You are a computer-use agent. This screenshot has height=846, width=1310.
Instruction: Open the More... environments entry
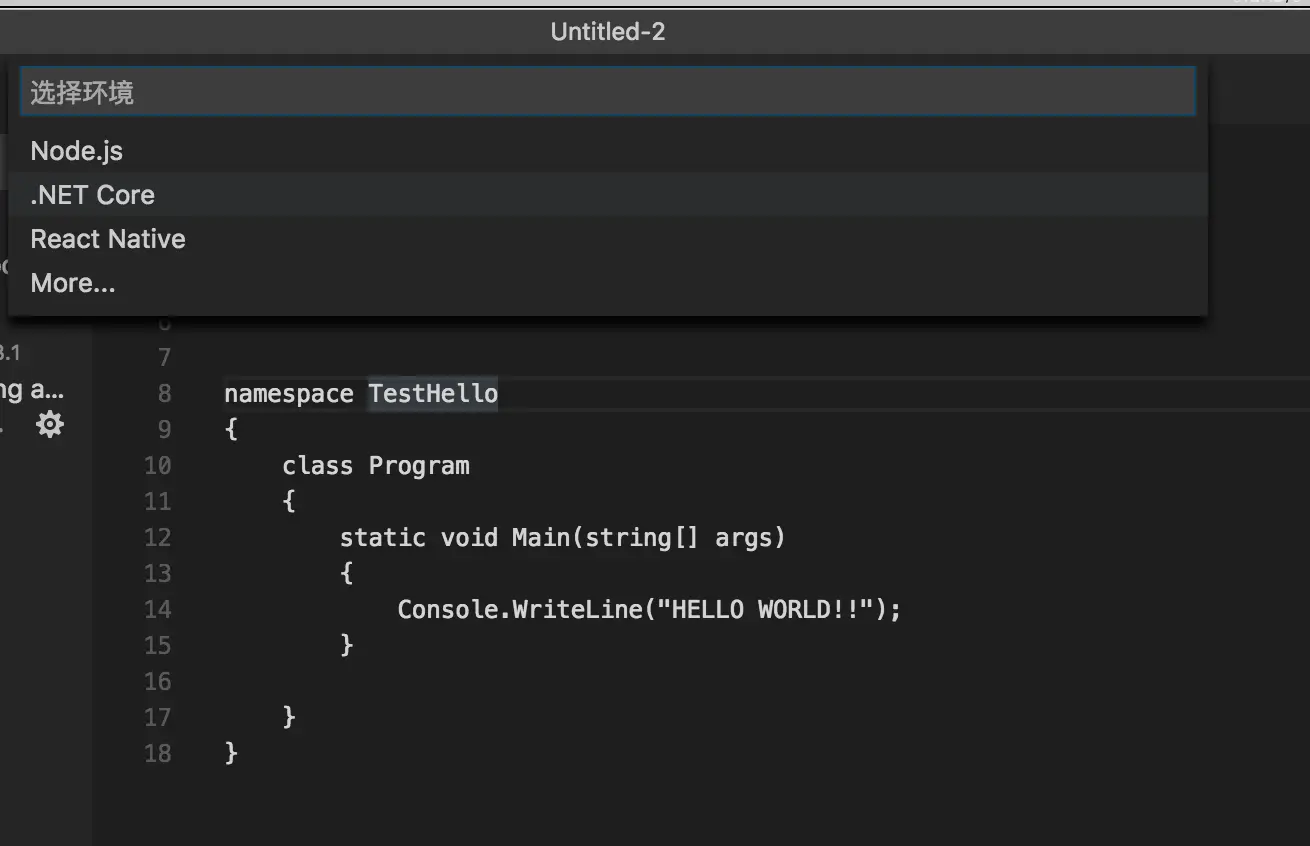tap(73, 283)
